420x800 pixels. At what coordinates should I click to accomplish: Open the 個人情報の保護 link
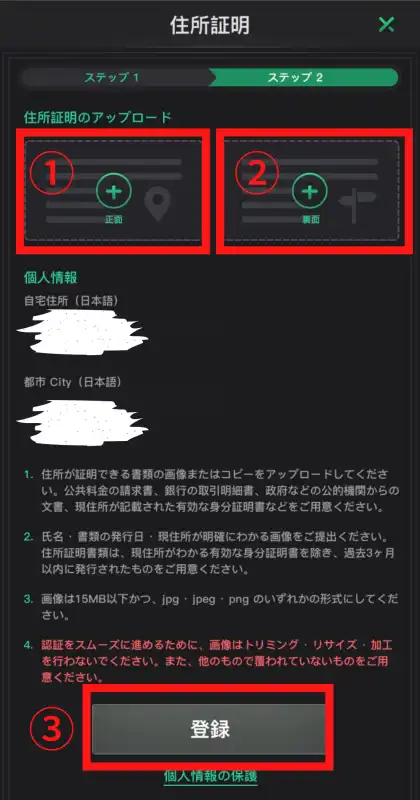click(x=211, y=776)
